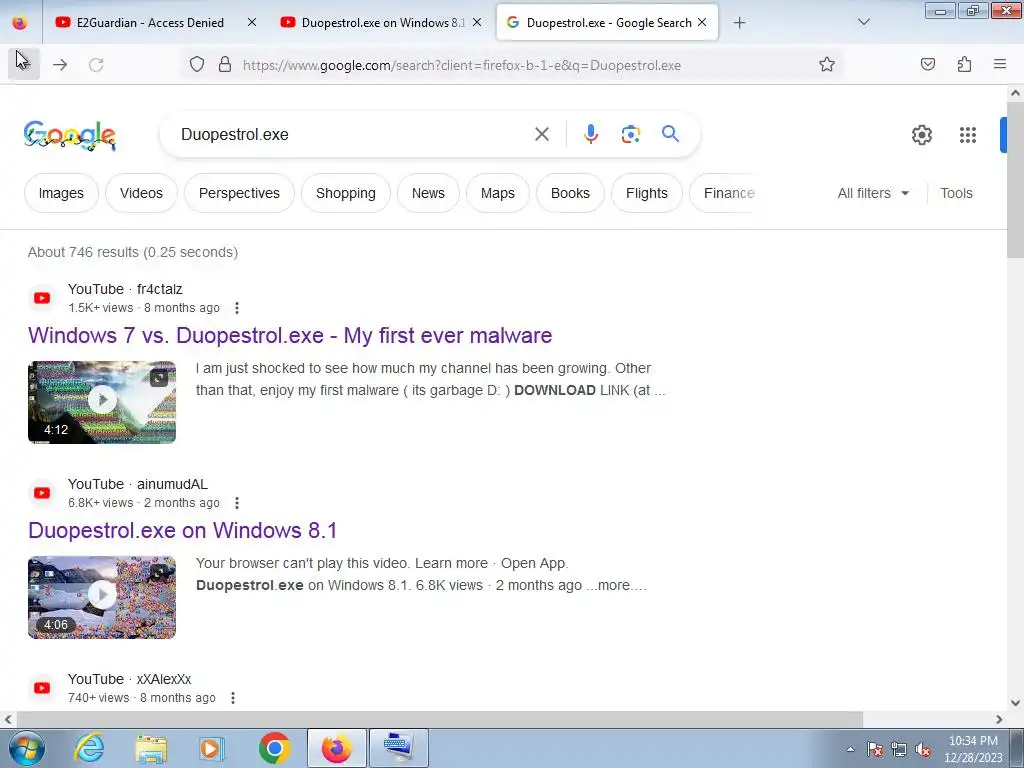Open Windows Explorer from the taskbar
The height and width of the screenshot is (768, 1024).
click(x=151, y=748)
